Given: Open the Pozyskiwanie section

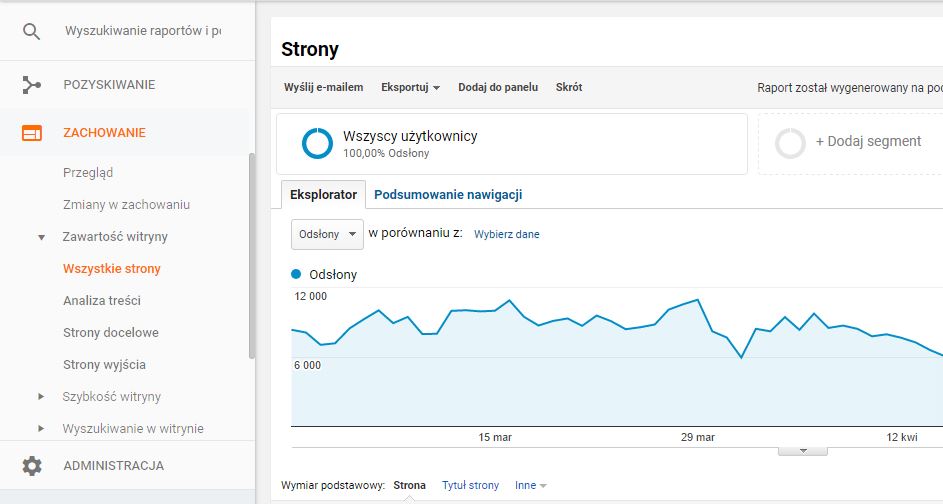Looking at the screenshot, I should tap(109, 85).
